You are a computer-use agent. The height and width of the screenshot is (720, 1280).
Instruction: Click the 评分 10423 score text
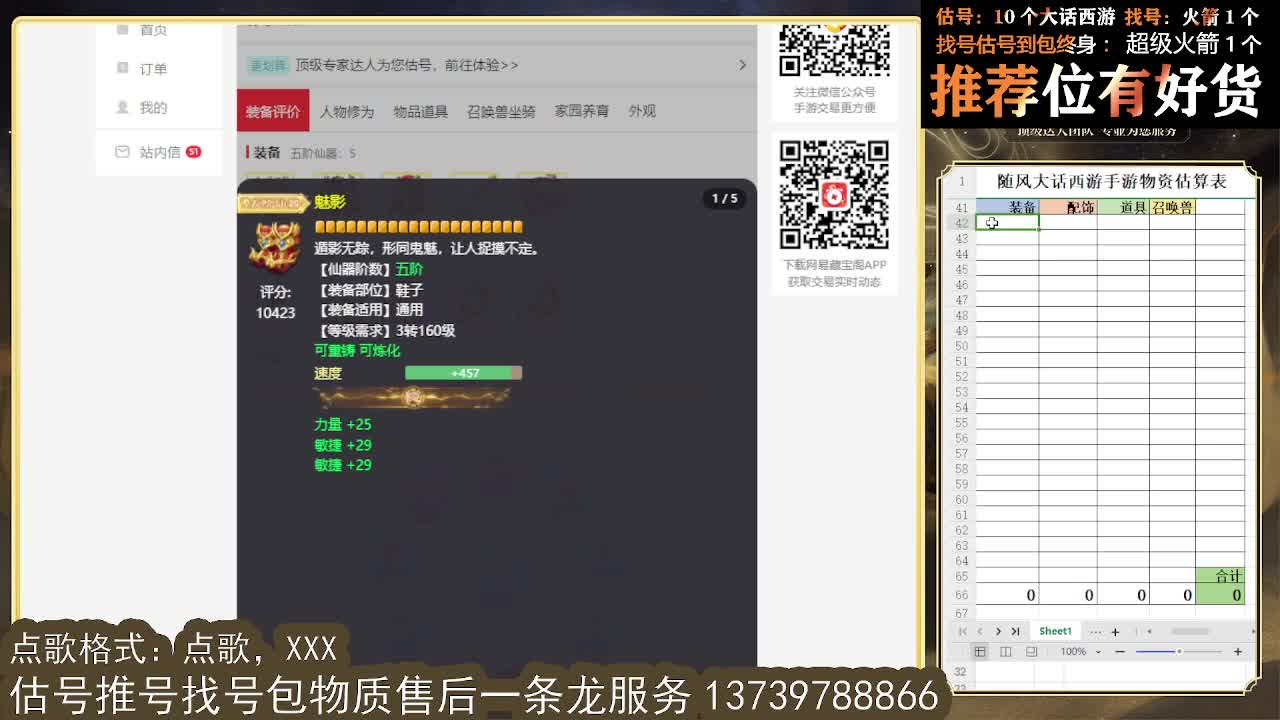pos(275,302)
